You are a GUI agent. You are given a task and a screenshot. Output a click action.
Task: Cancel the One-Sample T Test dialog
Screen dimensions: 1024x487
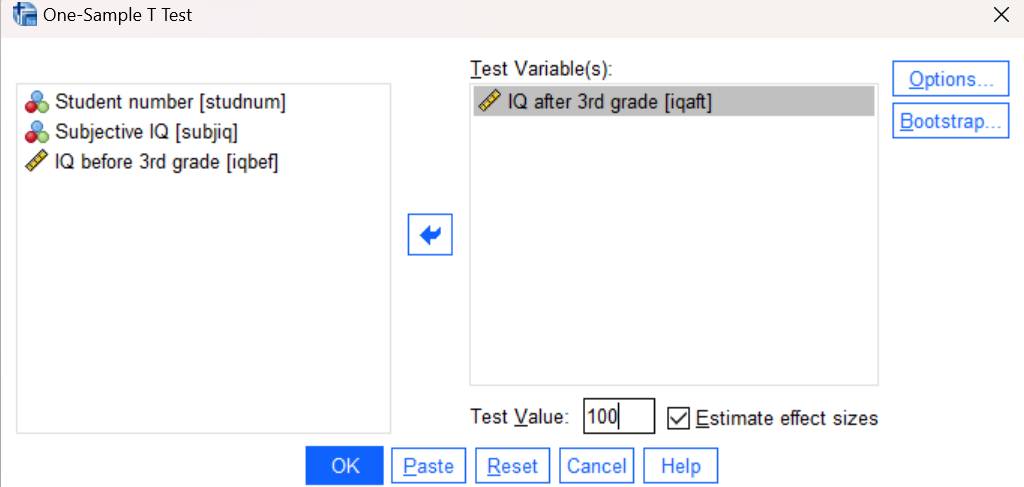pos(596,465)
